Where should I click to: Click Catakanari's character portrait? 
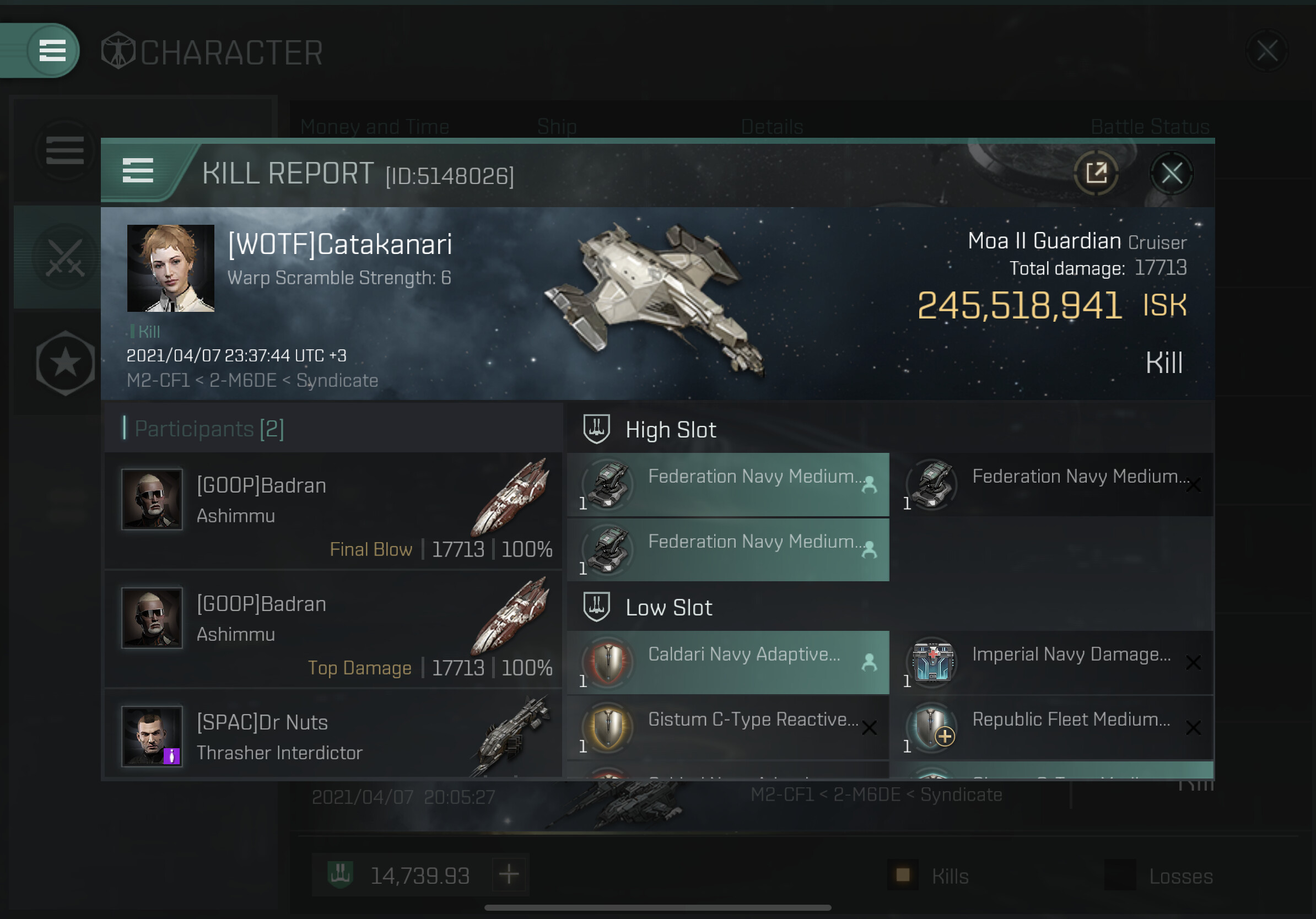(170, 268)
